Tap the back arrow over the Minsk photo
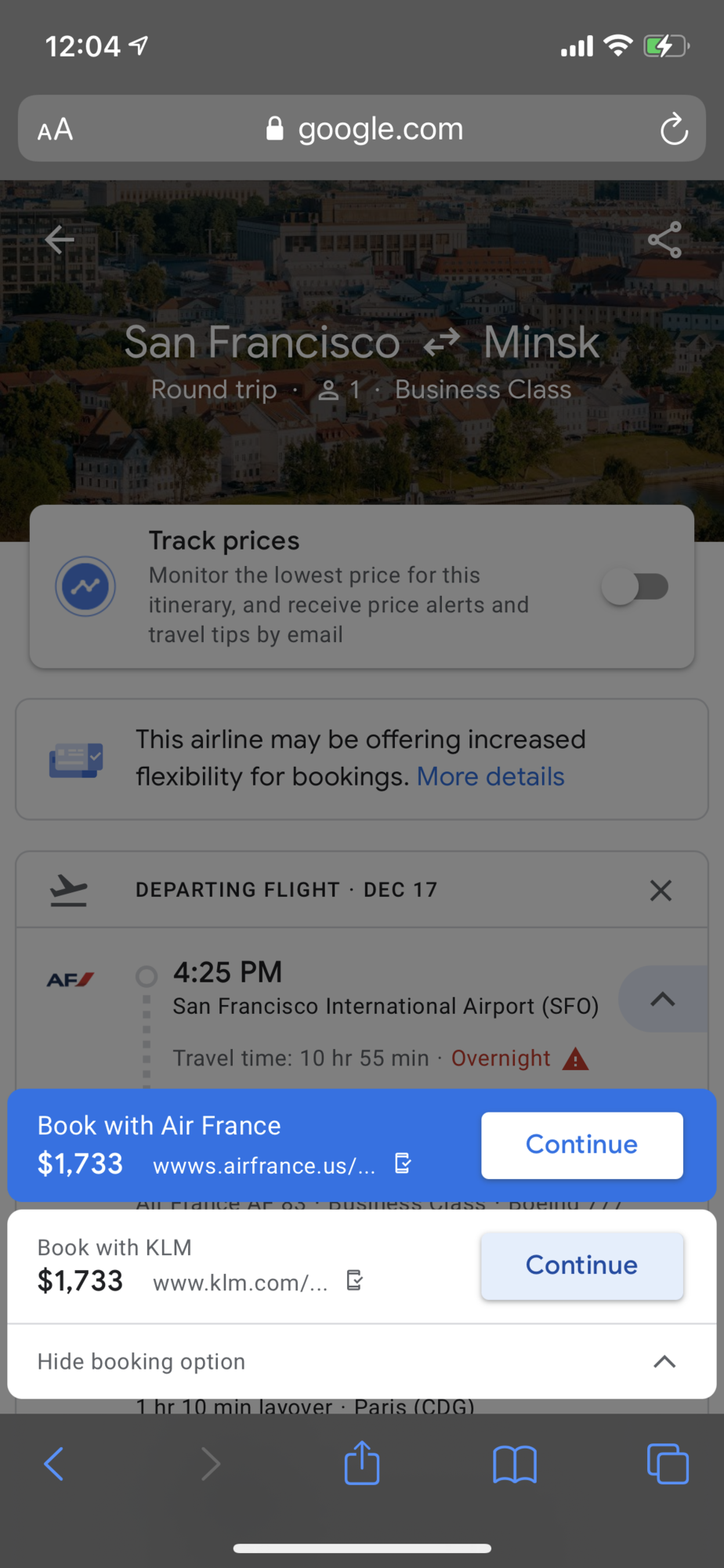The height and width of the screenshot is (1568, 724). [60, 240]
